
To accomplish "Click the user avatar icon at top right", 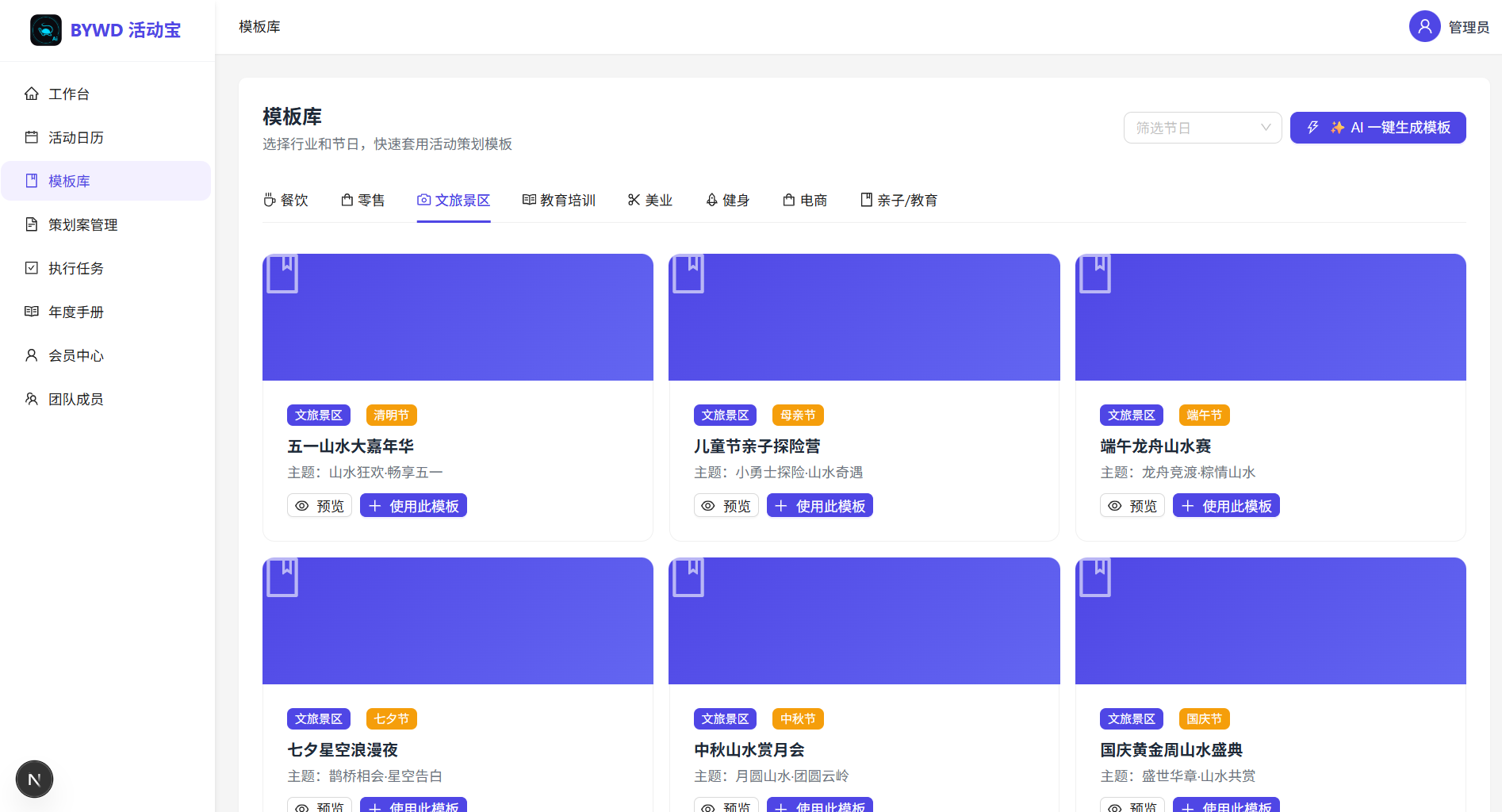I will coord(1424,26).
